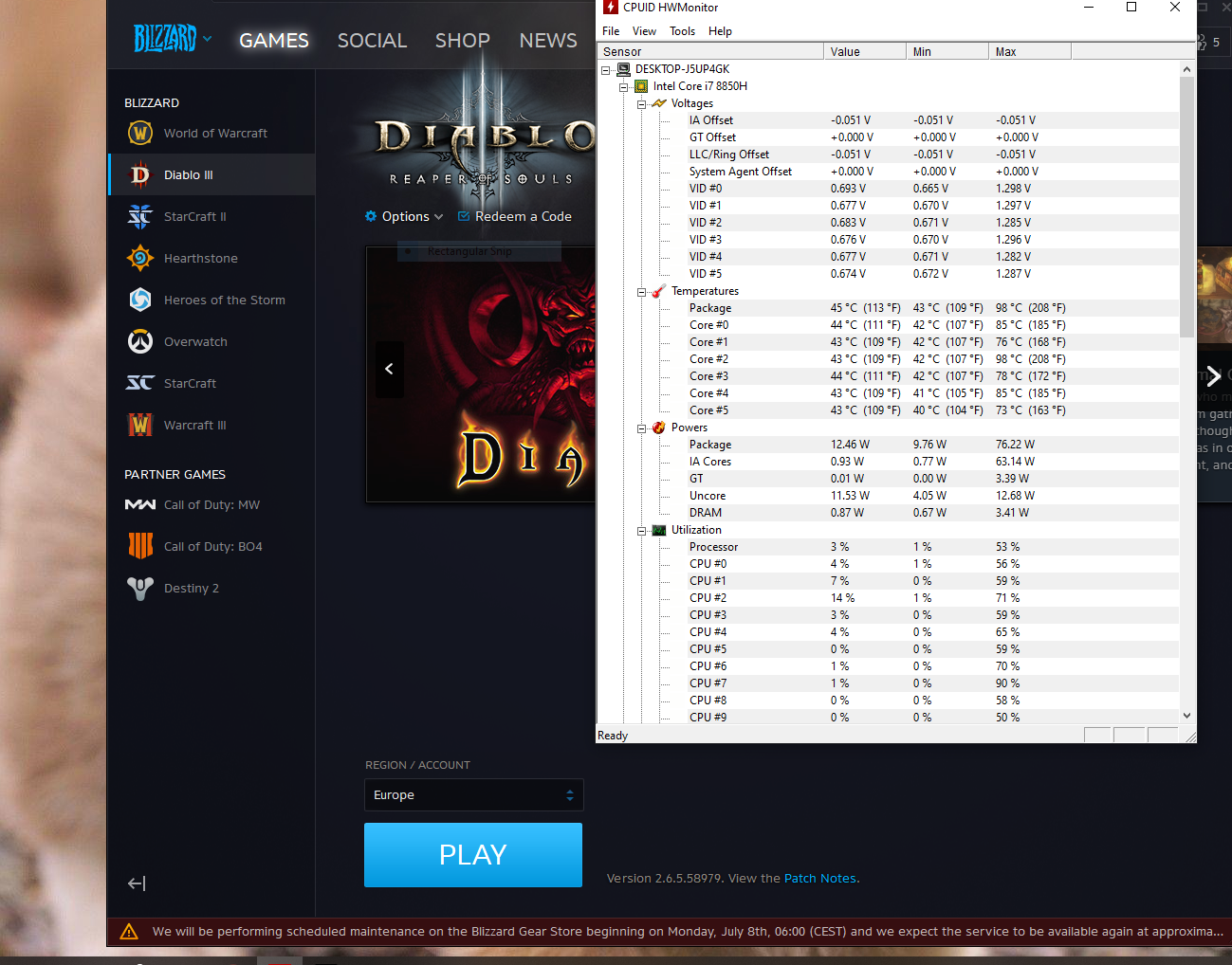Open the Europe region dropdown

point(474,795)
